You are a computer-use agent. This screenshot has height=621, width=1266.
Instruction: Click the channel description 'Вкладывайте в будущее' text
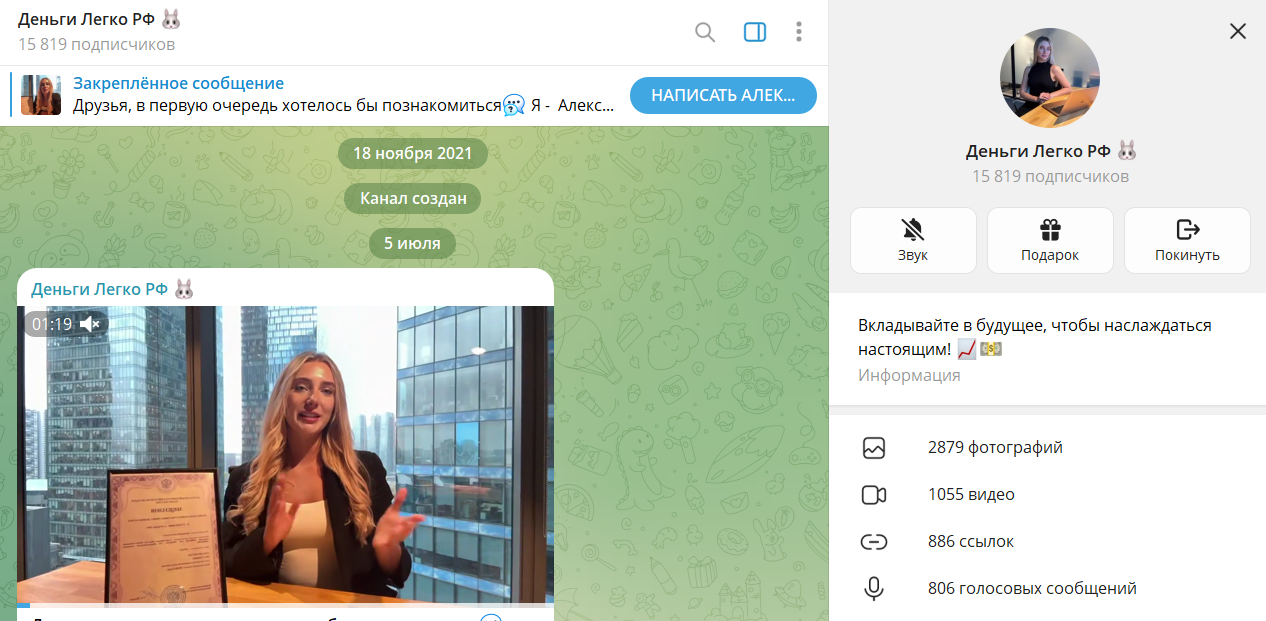click(x=1035, y=337)
